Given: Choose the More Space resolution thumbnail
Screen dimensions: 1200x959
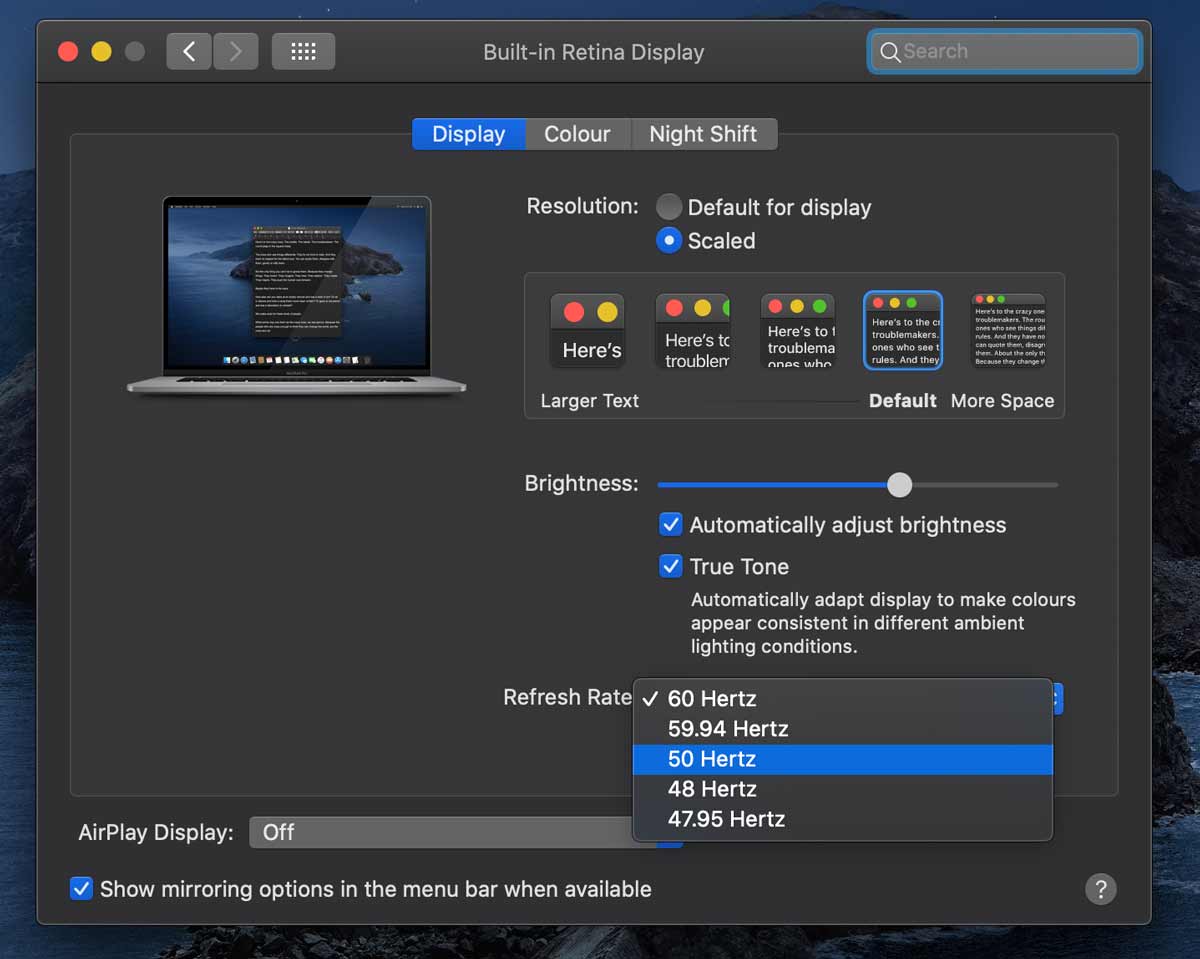Looking at the screenshot, I should pyautogui.click(x=1008, y=331).
